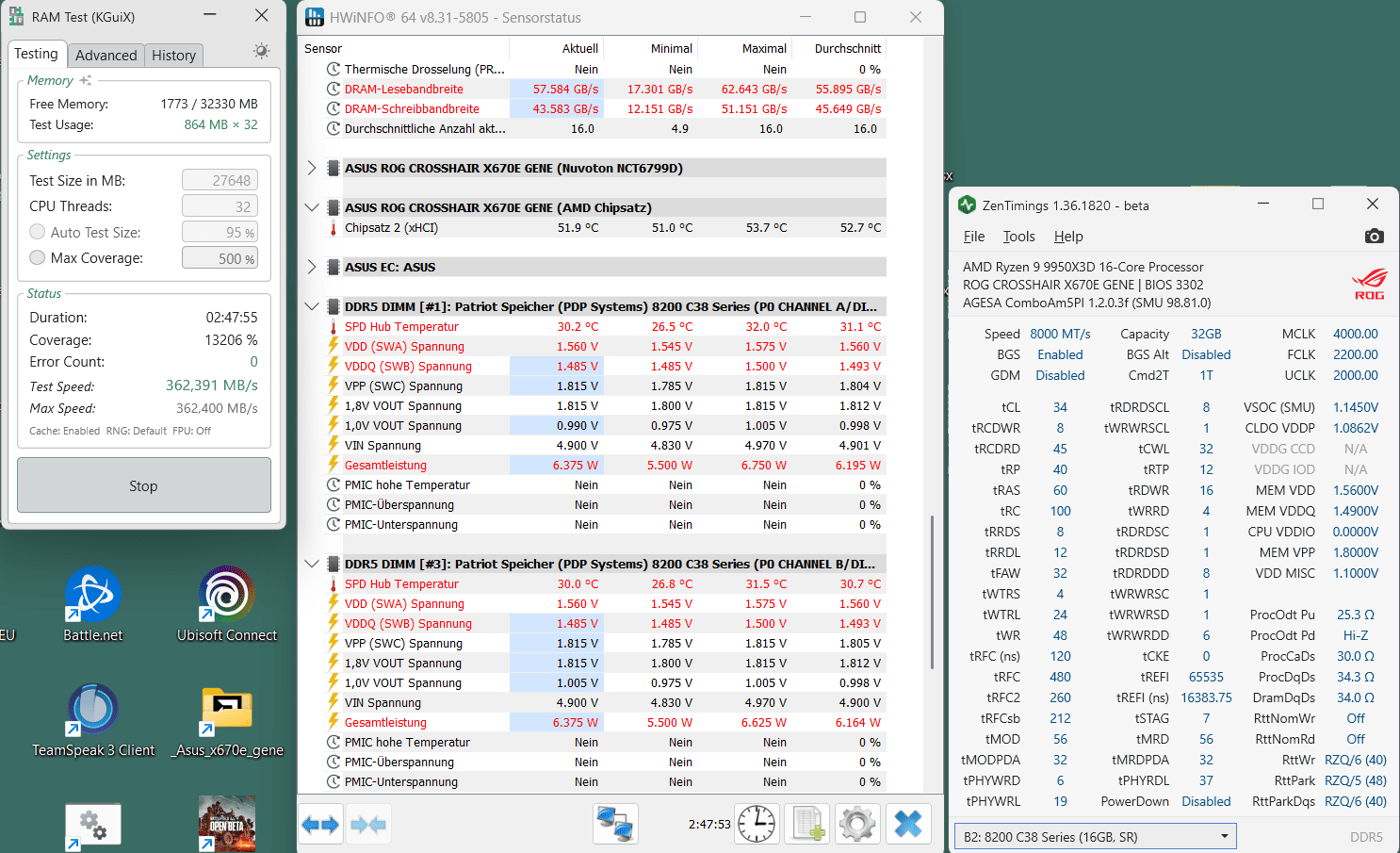
Task: Click chip icon beside ASUS EC: ASUS
Action: (334, 267)
